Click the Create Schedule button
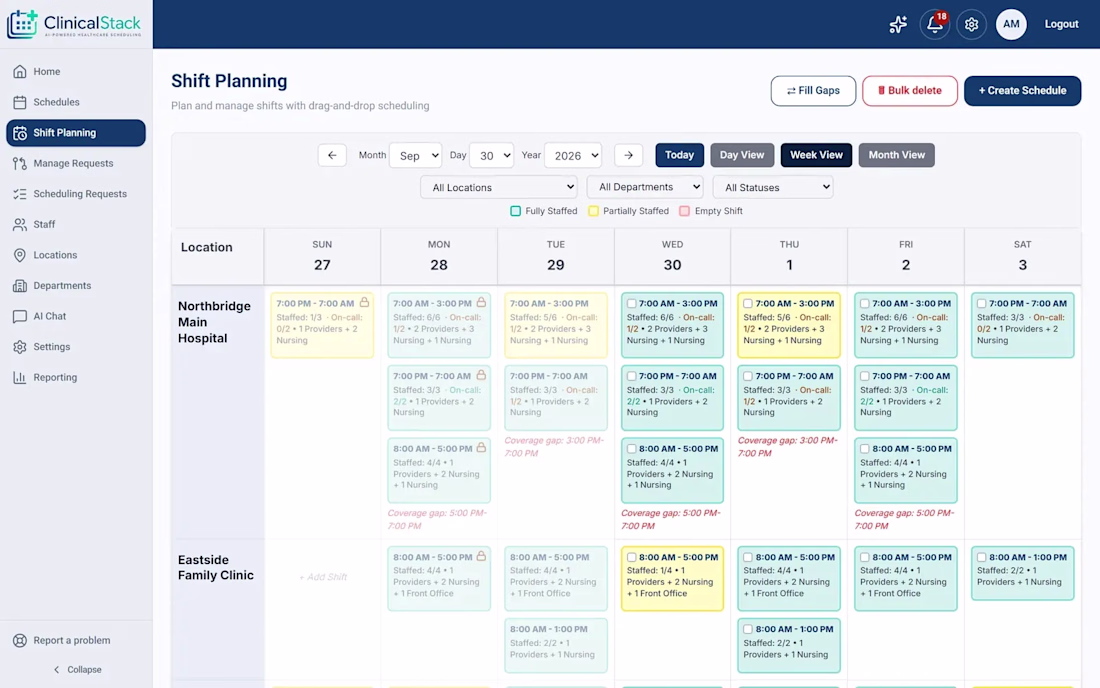1100x688 pixels. pos(1022,91)
